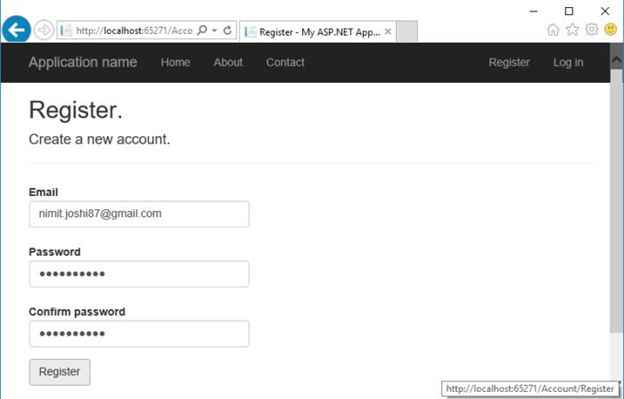This screenshot has height=399, width=624.
Task: Click the Password field label
Action: tap(55, 252)
